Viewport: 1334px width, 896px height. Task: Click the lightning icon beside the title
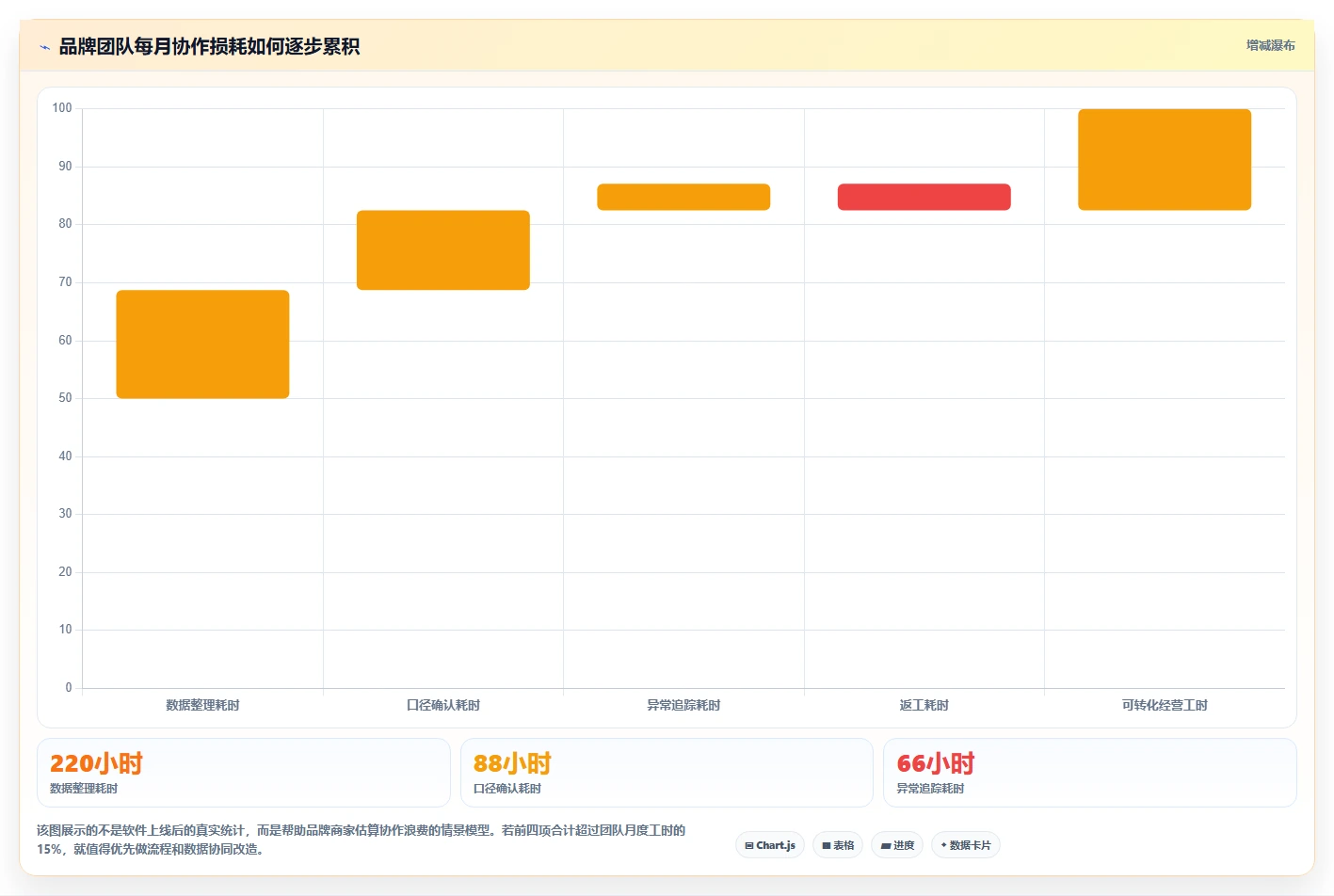(44, 47)
